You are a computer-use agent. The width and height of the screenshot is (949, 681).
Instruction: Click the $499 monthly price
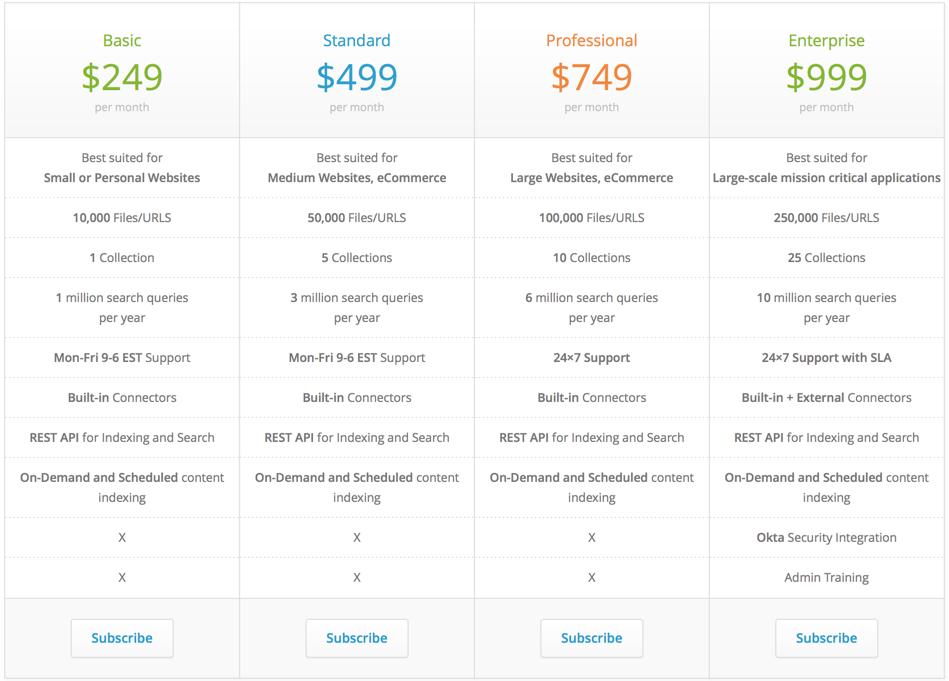[357, 77]
